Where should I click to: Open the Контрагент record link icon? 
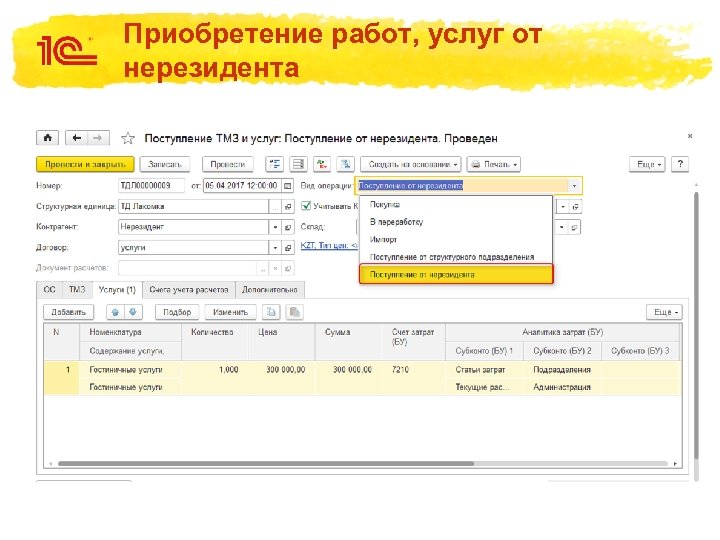pos(288,227)
